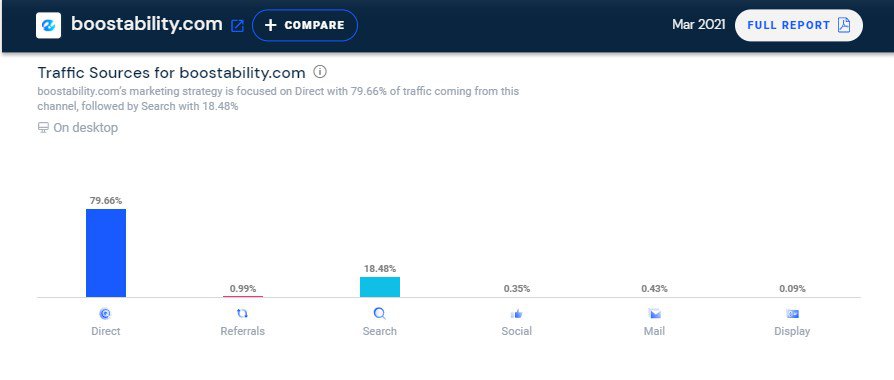Select the red Referrals 0.99% bar
894x380 pixels.
pyautogui.click(x=242, y=296)
